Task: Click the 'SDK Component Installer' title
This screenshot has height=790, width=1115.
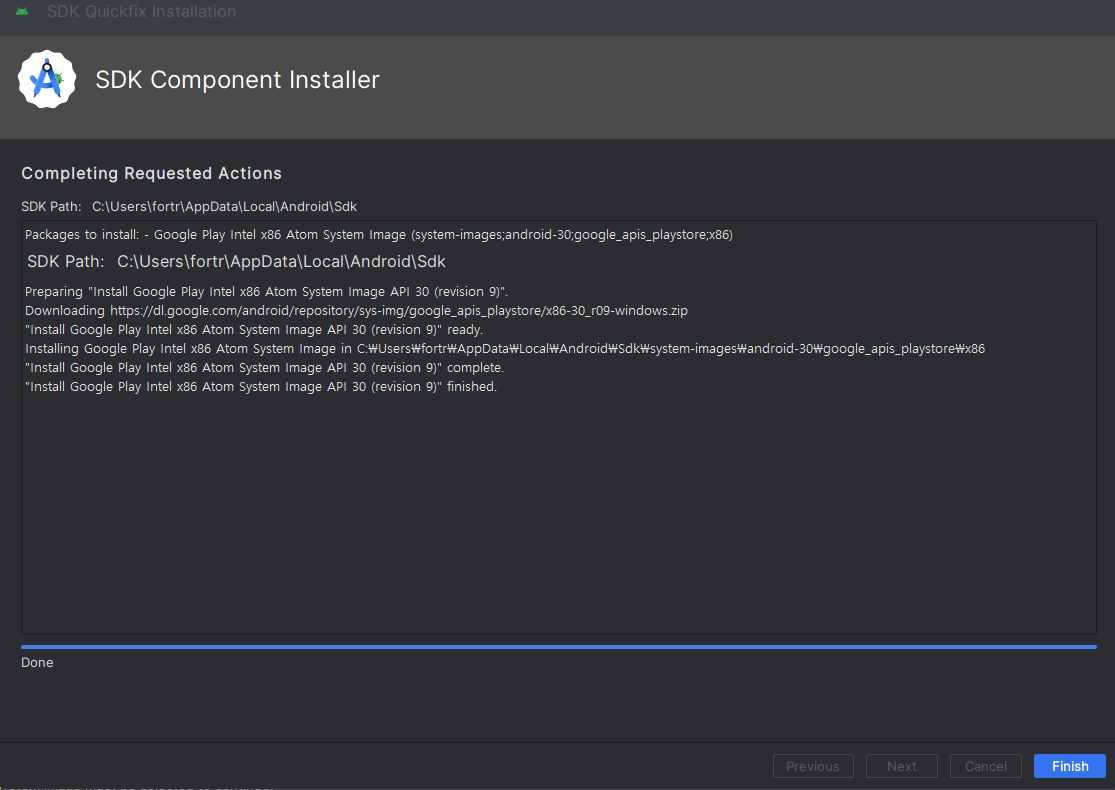Action: (x=238, y=80)
